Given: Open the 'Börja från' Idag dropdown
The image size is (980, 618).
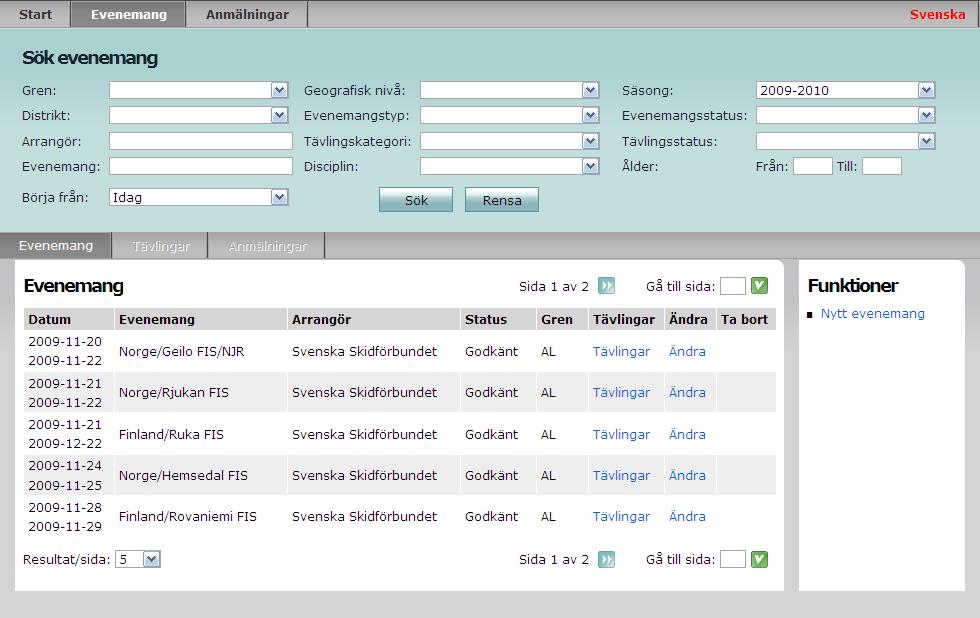Looking at the screenshot, I should coord(198,197).
